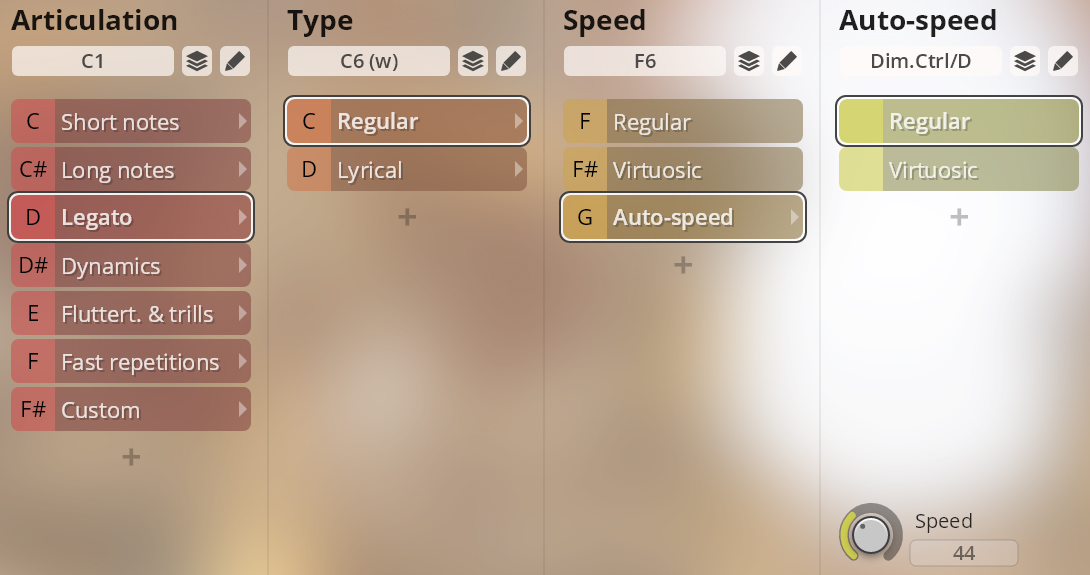
Task: Click the pencil edit icon for Type
Action: pos(510,61)
